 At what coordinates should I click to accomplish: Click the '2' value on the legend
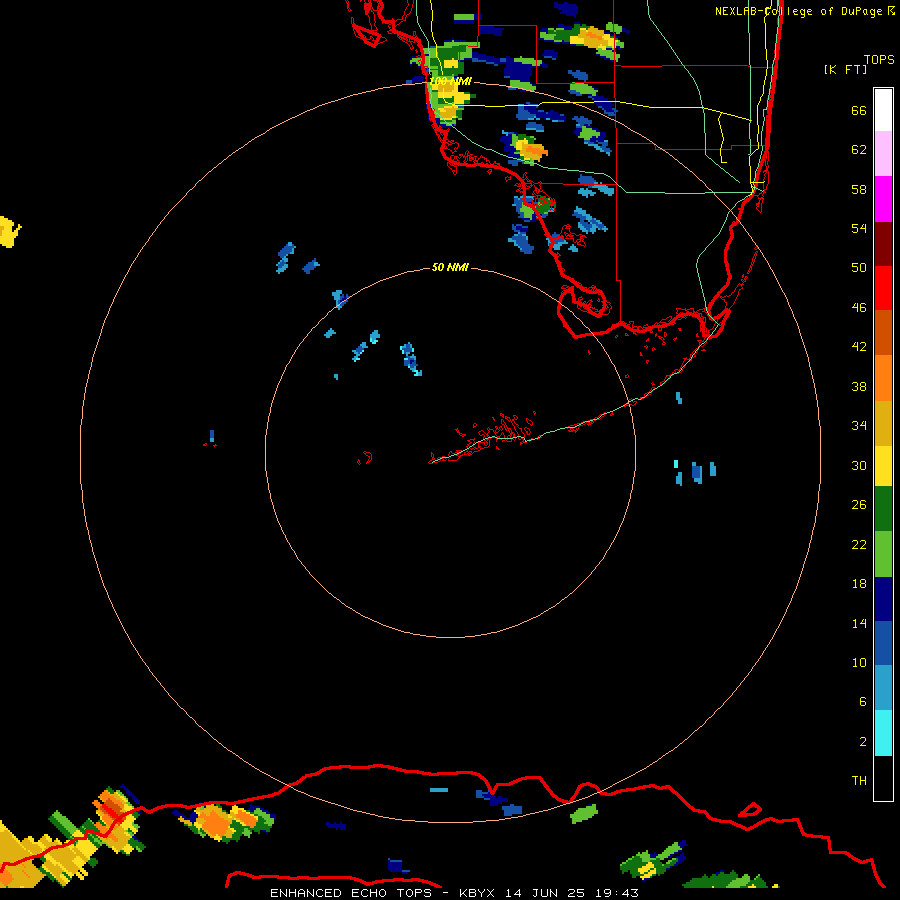862,742
